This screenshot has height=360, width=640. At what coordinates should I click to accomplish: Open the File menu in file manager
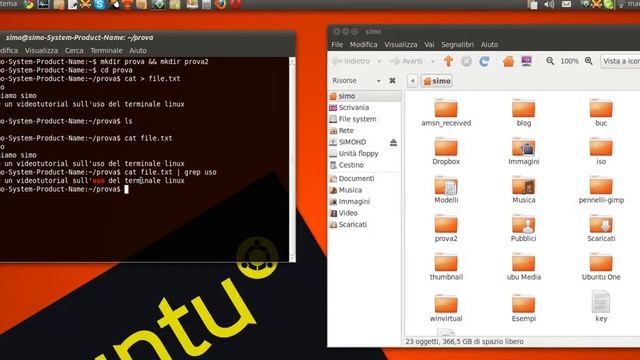coord(337,44)
